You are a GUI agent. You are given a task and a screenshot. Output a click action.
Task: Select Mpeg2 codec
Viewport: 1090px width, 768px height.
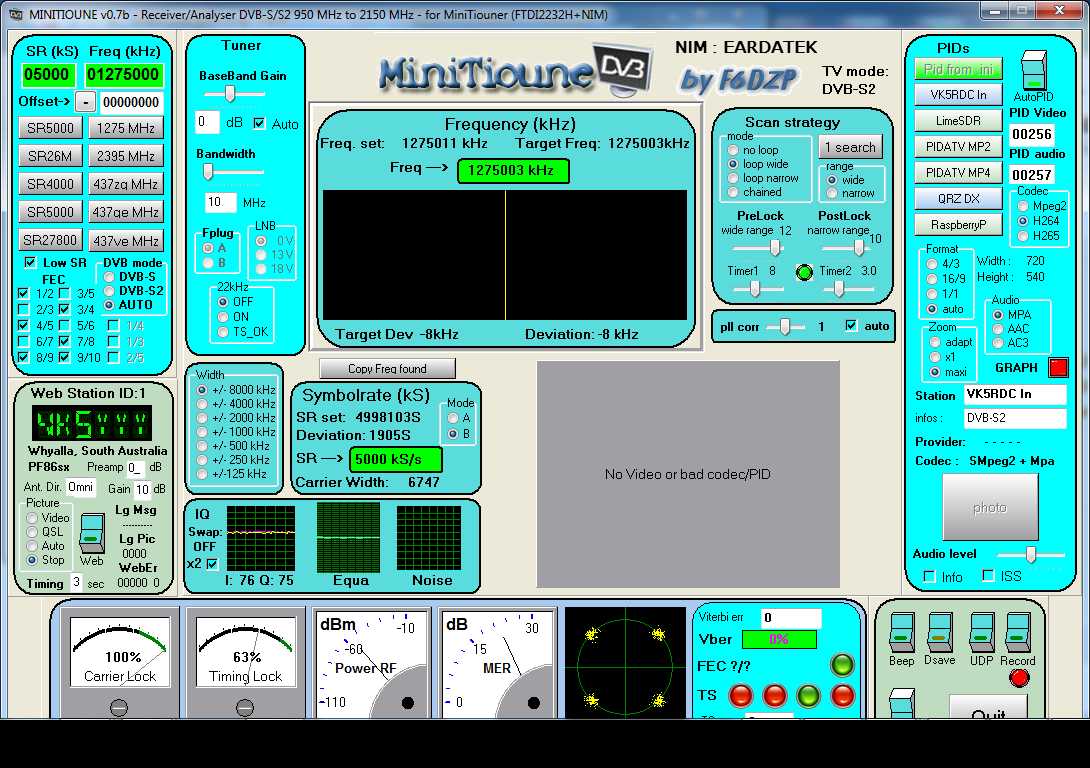pyautogui.click(x=1023, y=206)
